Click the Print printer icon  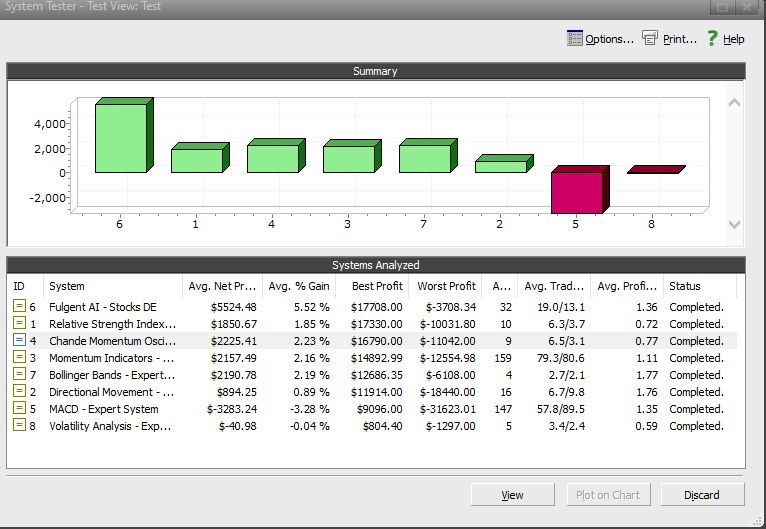[650, 39]
